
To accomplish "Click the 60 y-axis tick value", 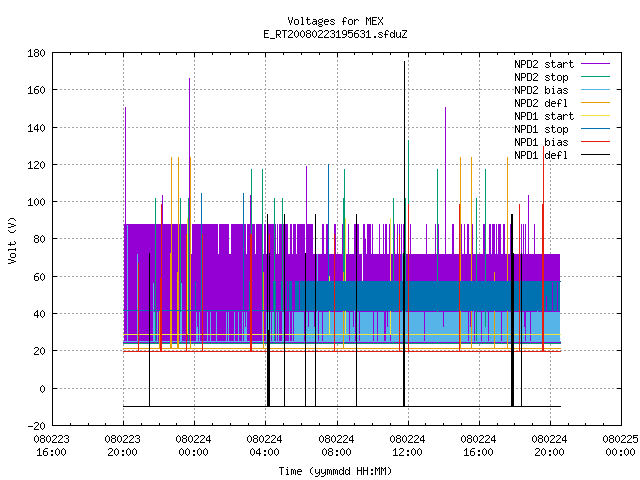I will click(x=39, y=277).
